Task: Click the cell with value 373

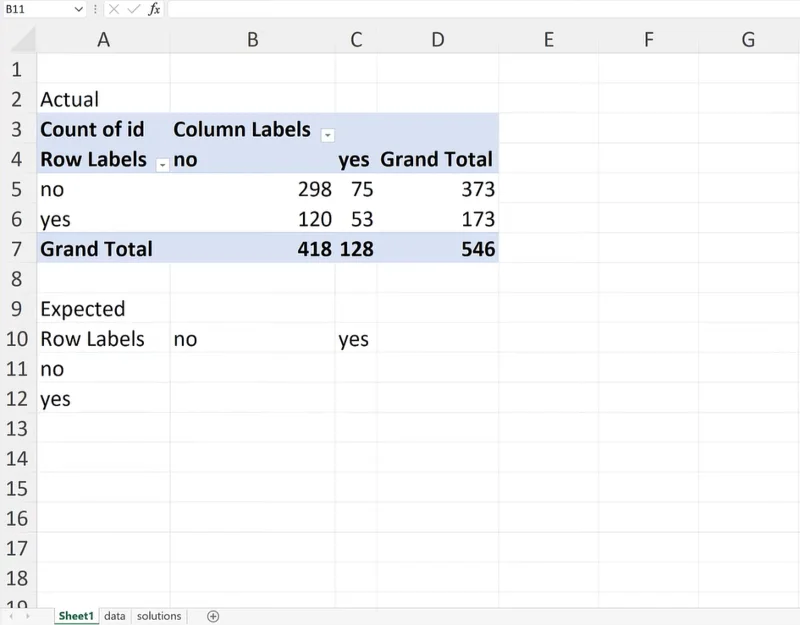Action: [438, 189]
